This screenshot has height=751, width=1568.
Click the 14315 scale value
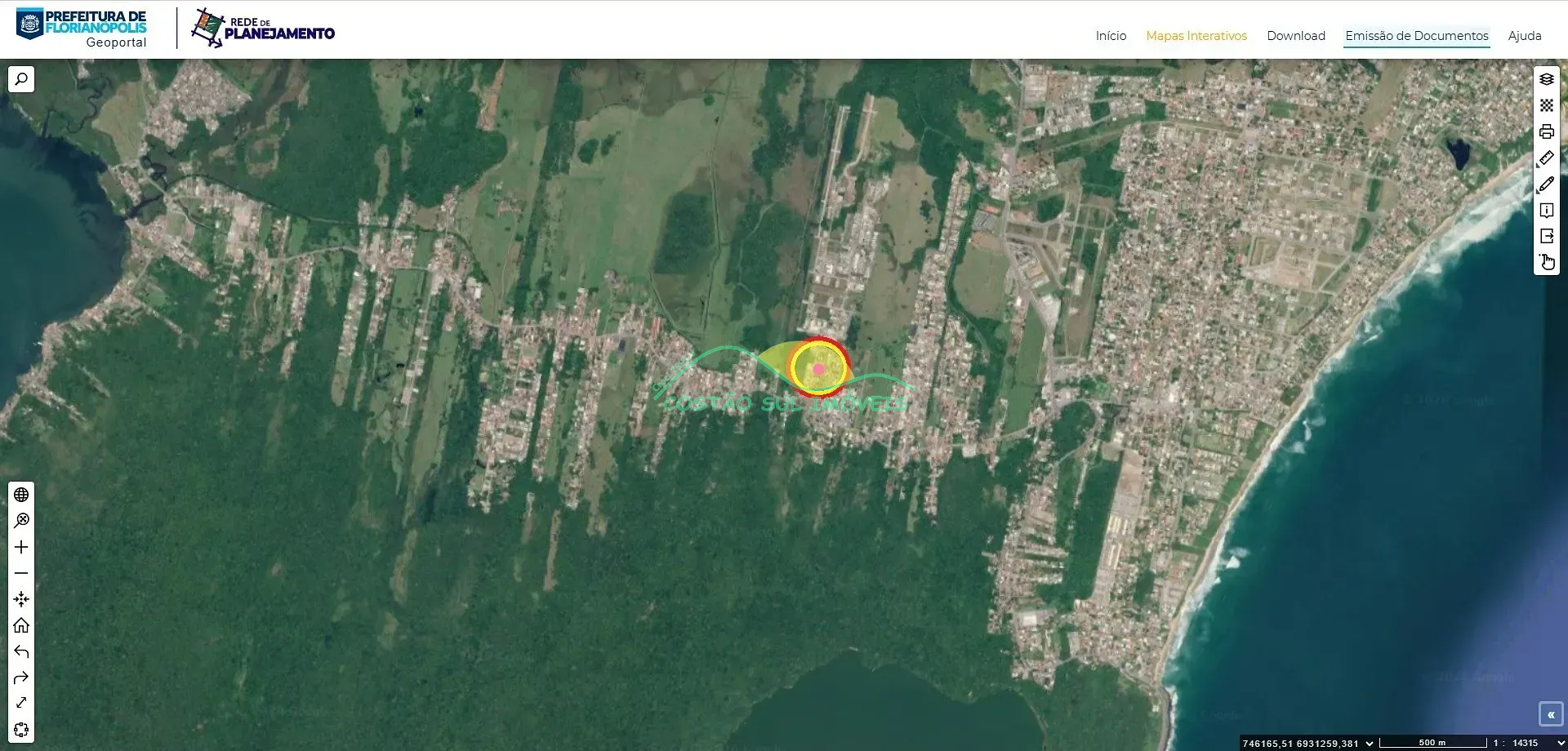pos(1525,744)
